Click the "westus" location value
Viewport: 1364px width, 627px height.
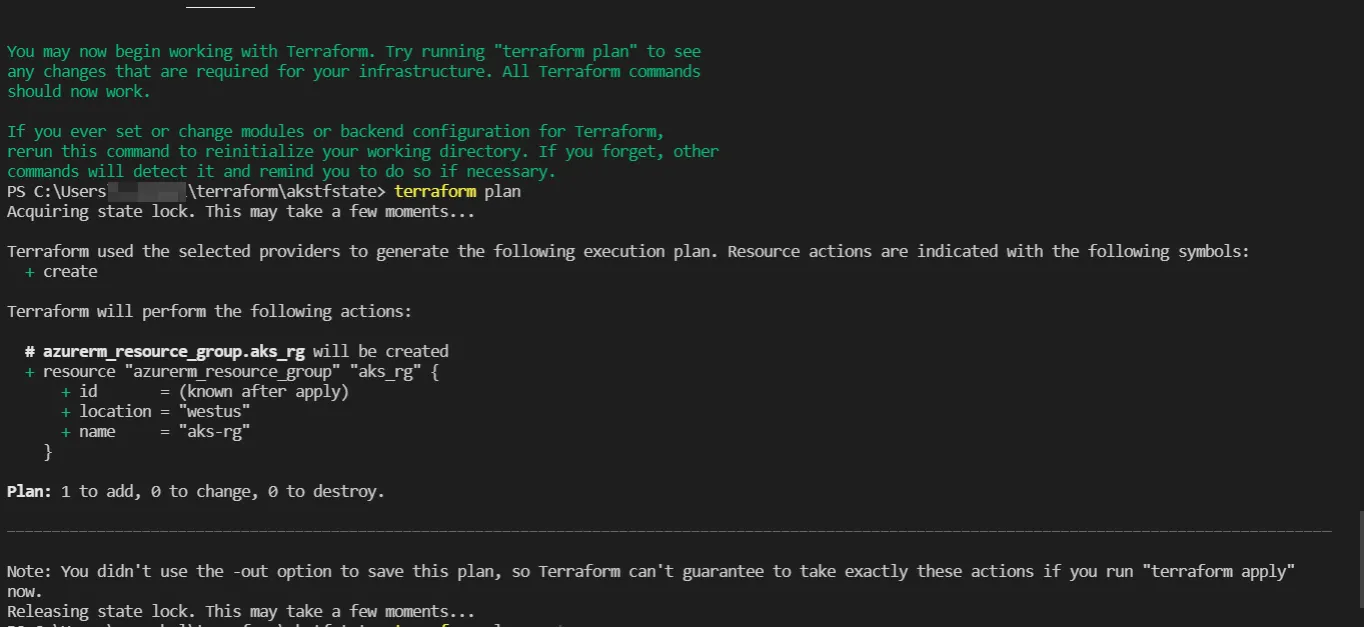point(214,411)
